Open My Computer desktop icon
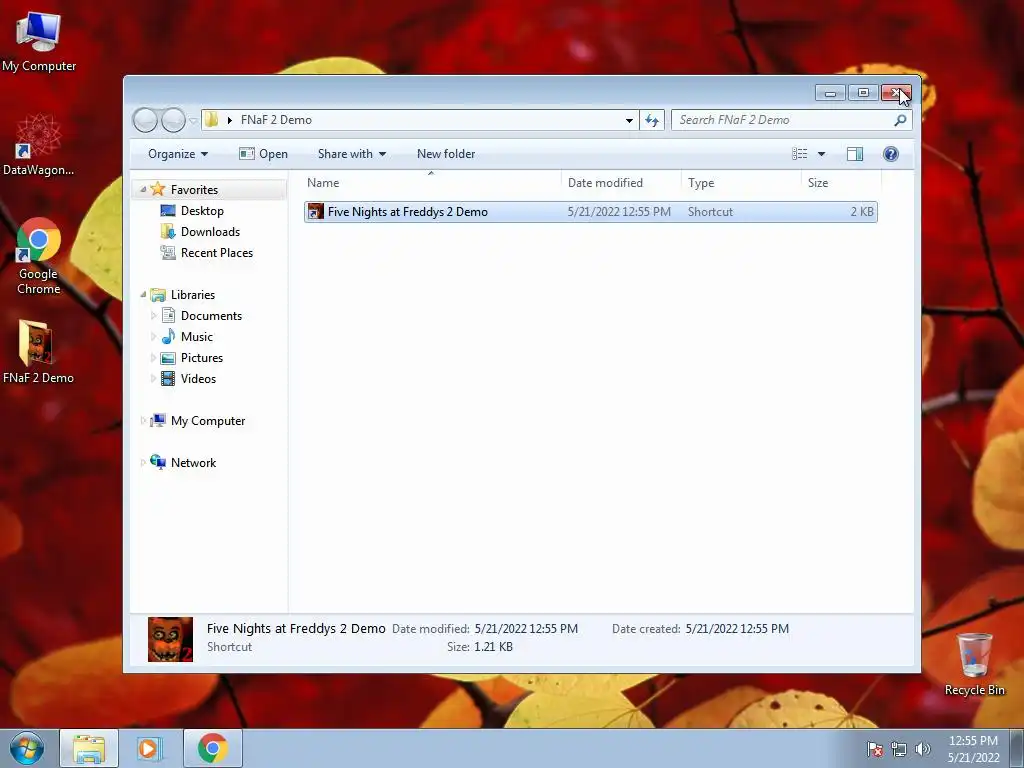The height and width of the screenshot is (768, 1024). 39,40
